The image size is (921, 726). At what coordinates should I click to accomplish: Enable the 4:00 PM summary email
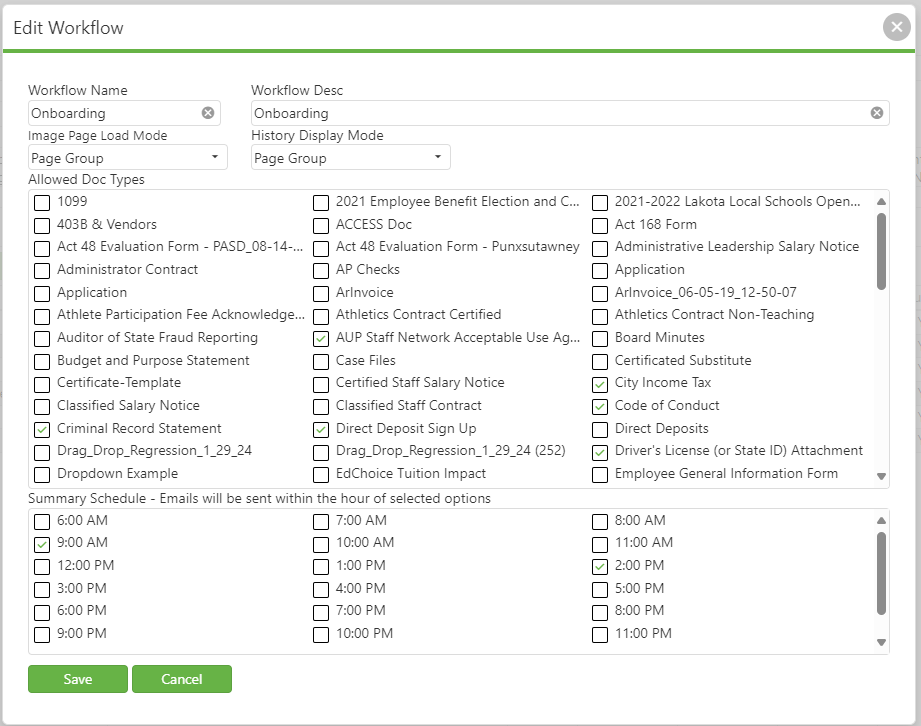click(x=321, y=590)
